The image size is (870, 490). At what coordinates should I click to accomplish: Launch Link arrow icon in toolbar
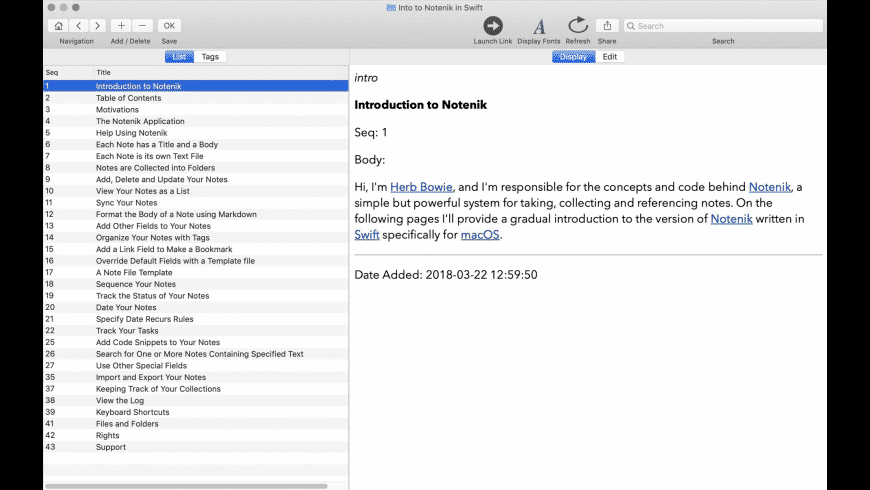493,26
